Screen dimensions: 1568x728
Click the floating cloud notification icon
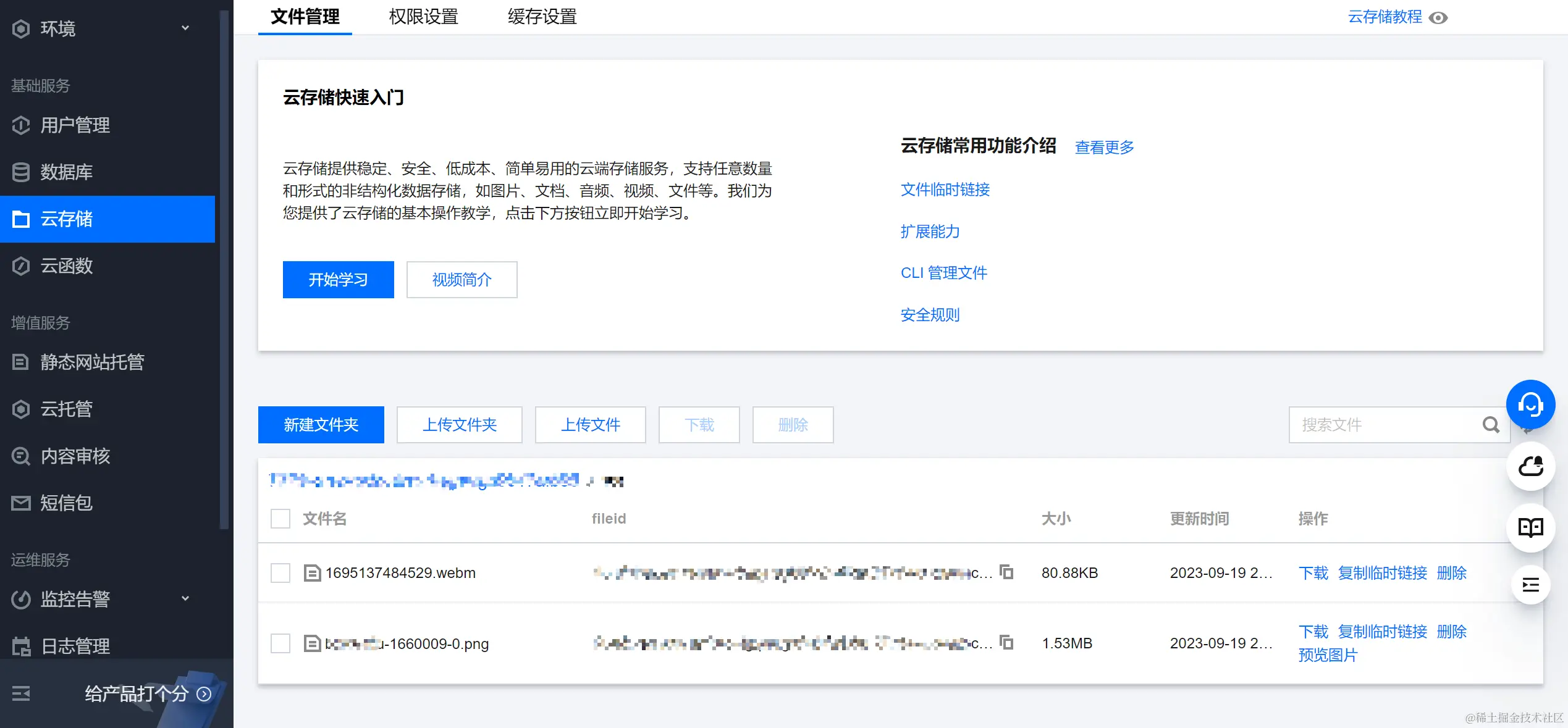1531,466
